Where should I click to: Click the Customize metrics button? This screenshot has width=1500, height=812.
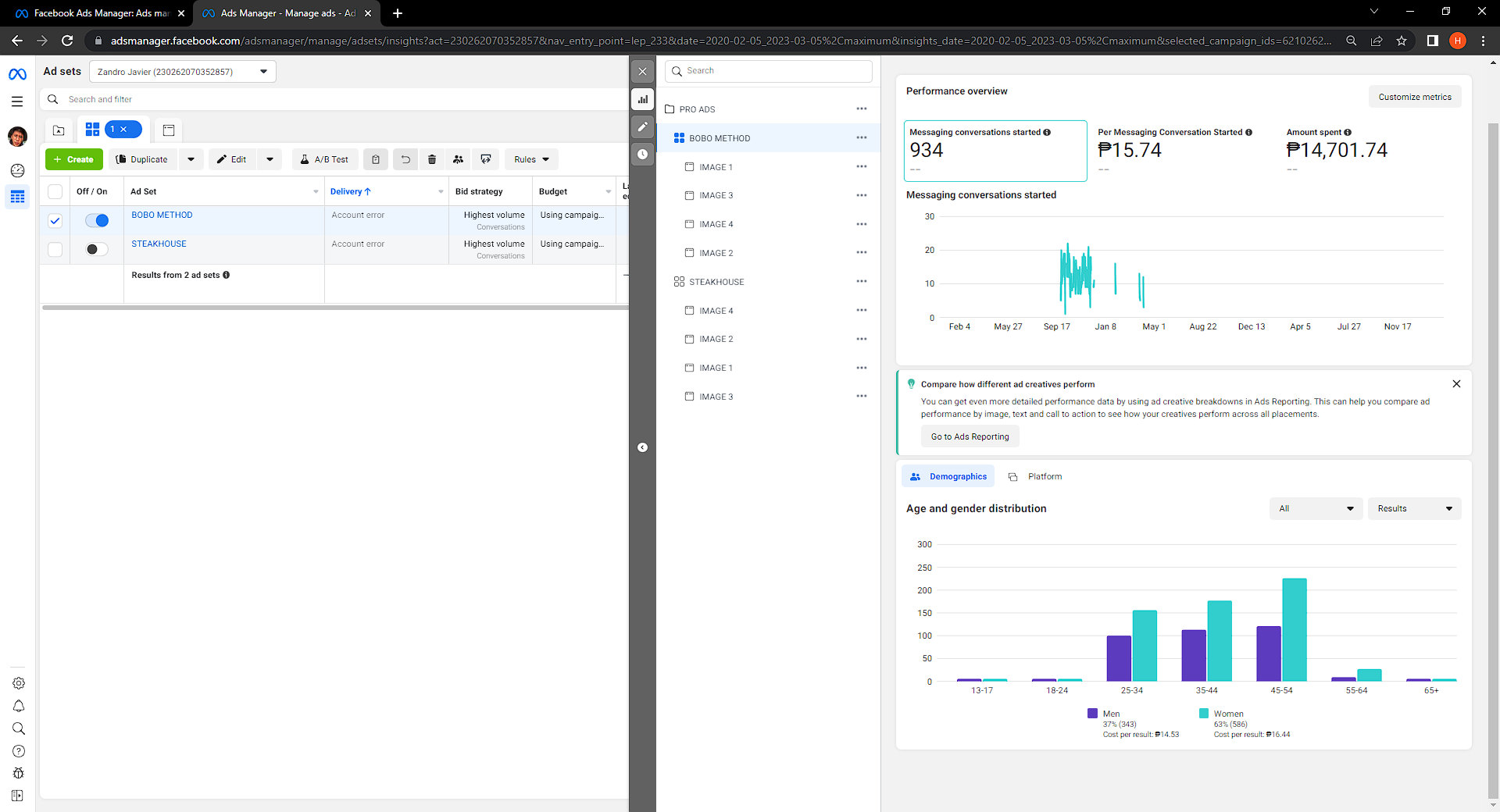tap(1414, 97)
